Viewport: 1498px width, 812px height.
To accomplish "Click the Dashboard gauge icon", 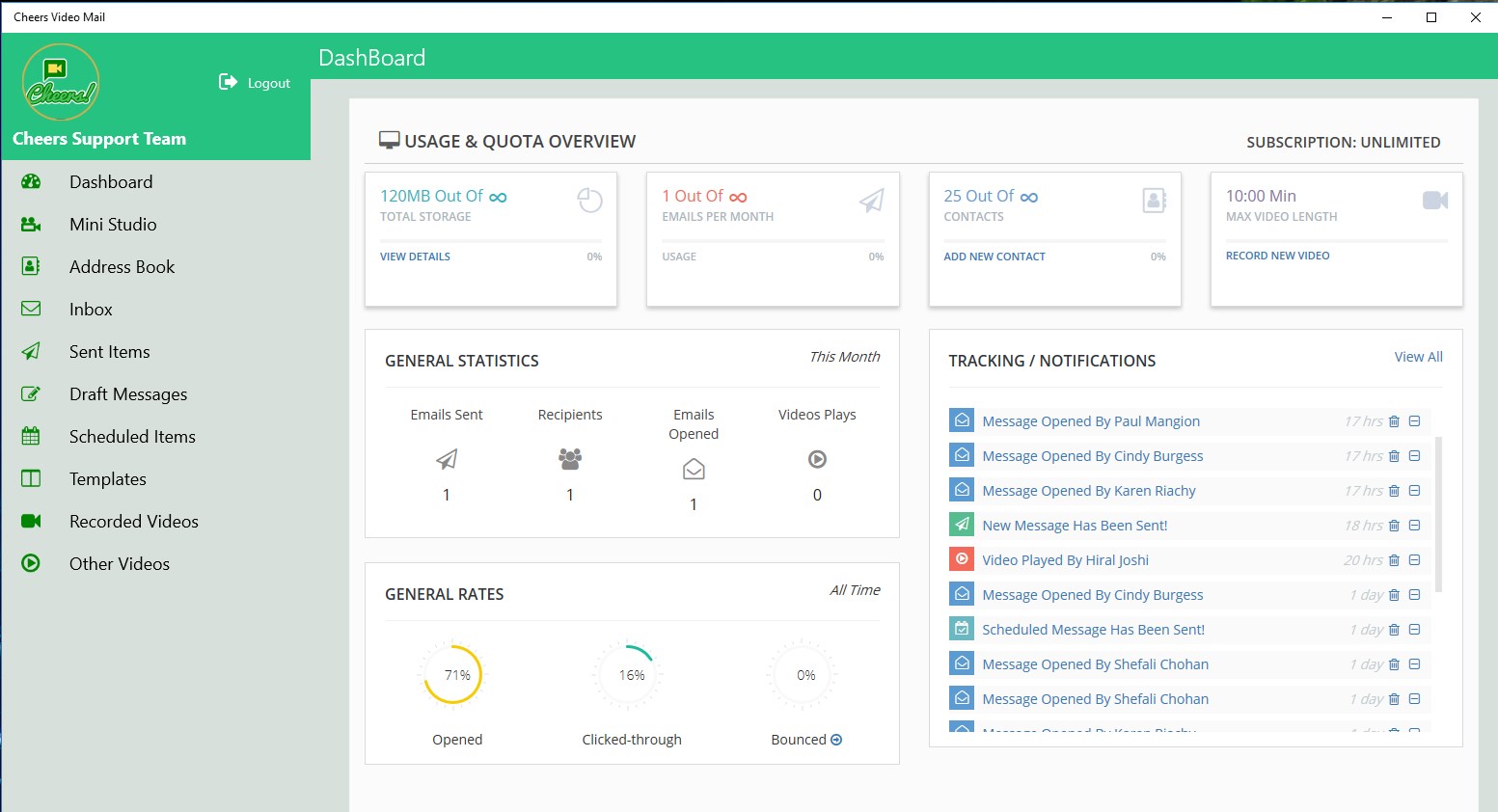I will pos(31,181).
